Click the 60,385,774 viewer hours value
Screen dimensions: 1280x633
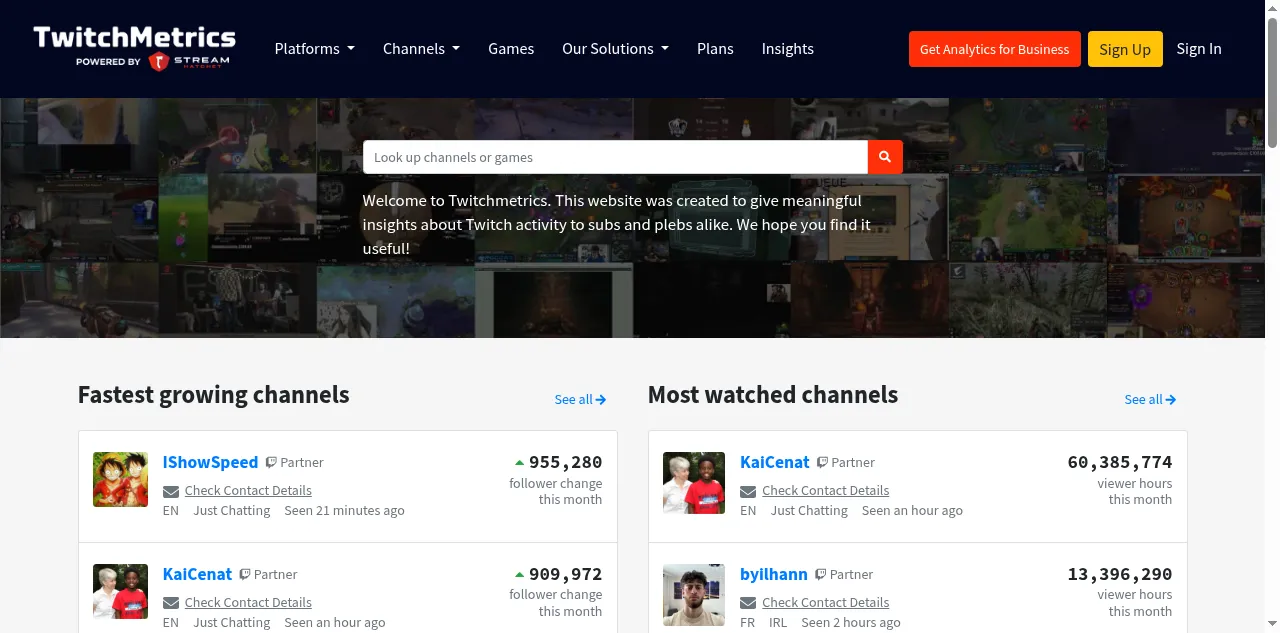1120,462
